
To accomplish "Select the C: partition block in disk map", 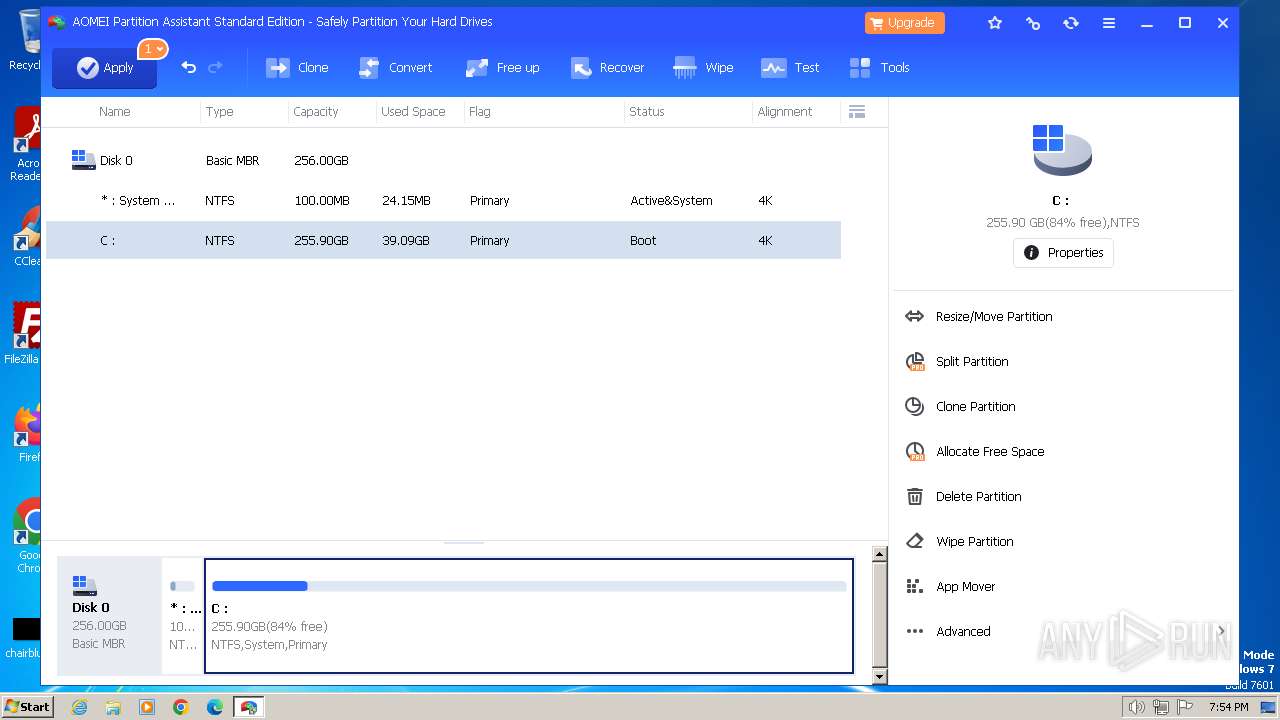I will 529,616.
